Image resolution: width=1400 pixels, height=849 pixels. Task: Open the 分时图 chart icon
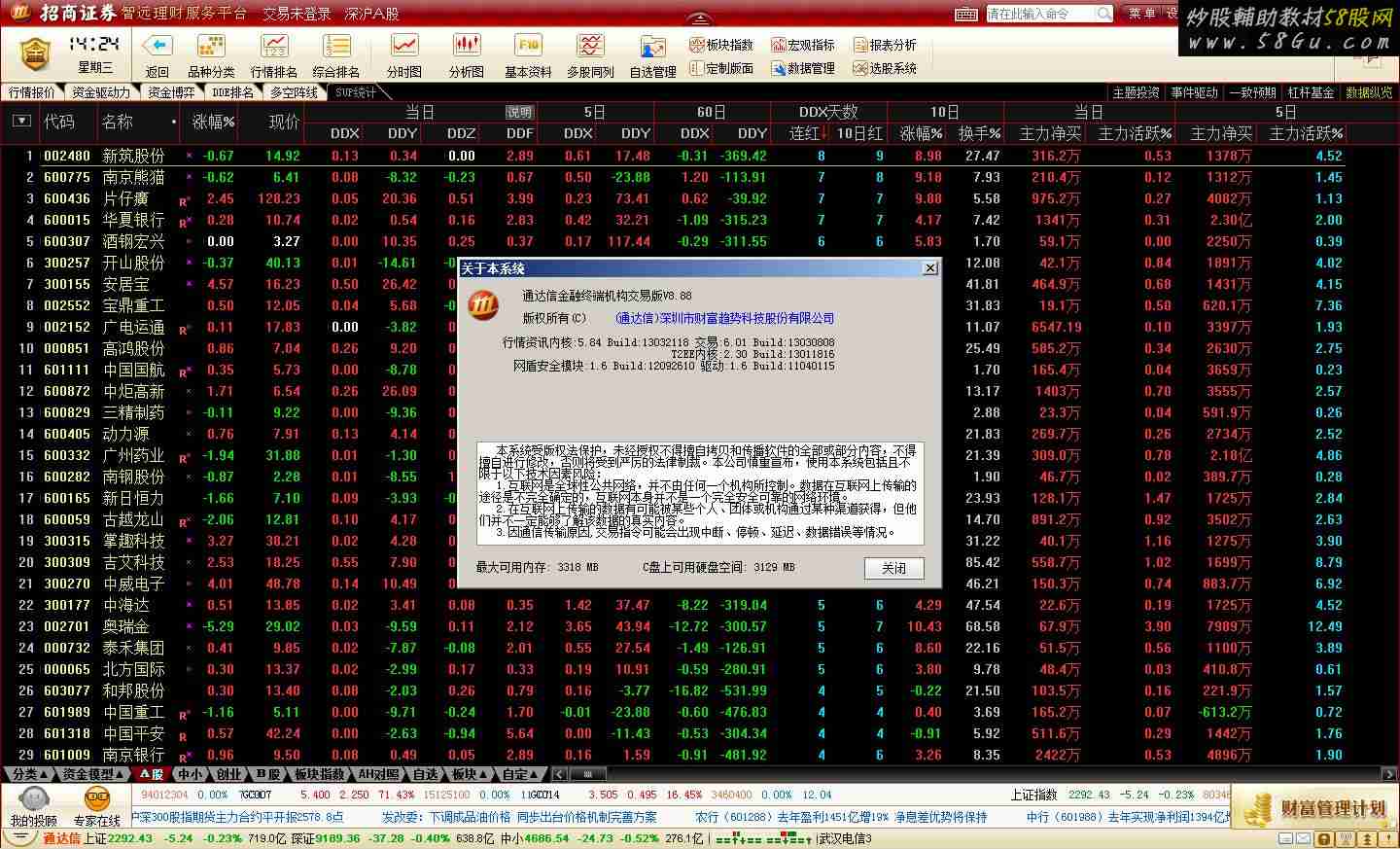pyautogui.click(x=404, y=46)
